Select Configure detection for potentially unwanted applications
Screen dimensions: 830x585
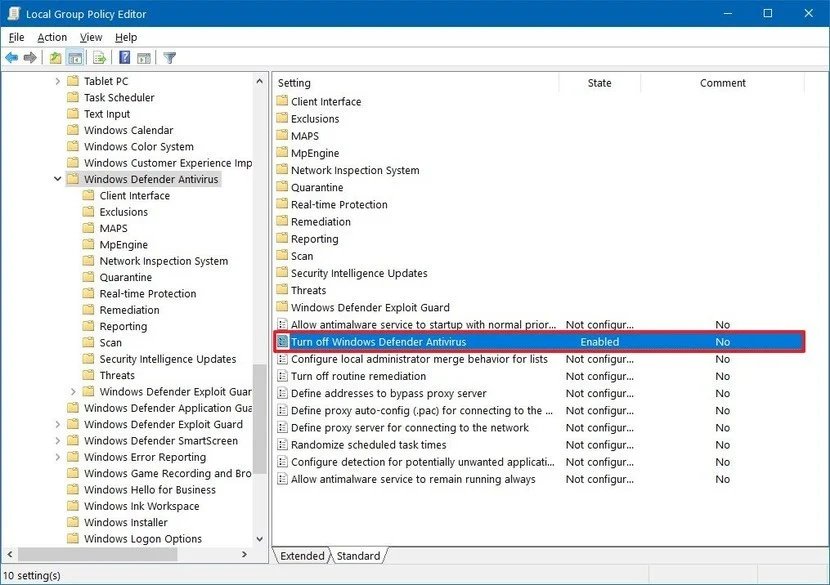(539, 462)
